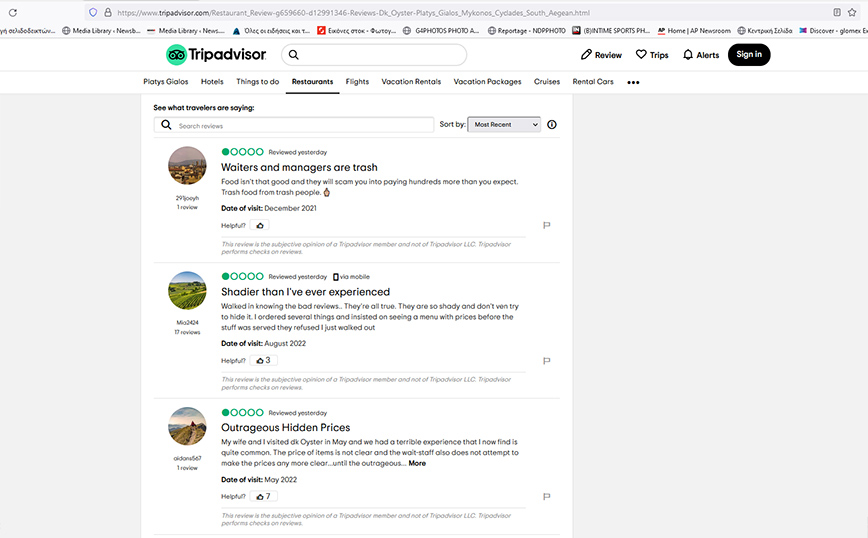868x538 pixels.
Task: Open Trips with the heart icon
Action: 641,55
